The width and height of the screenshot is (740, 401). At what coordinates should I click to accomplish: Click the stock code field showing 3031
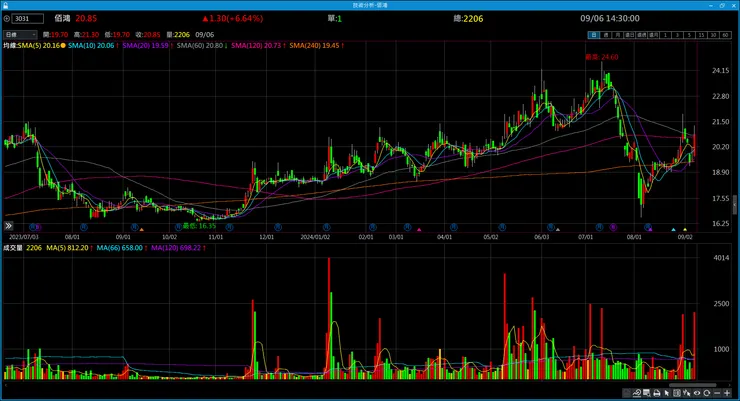[x=27, y=19]
